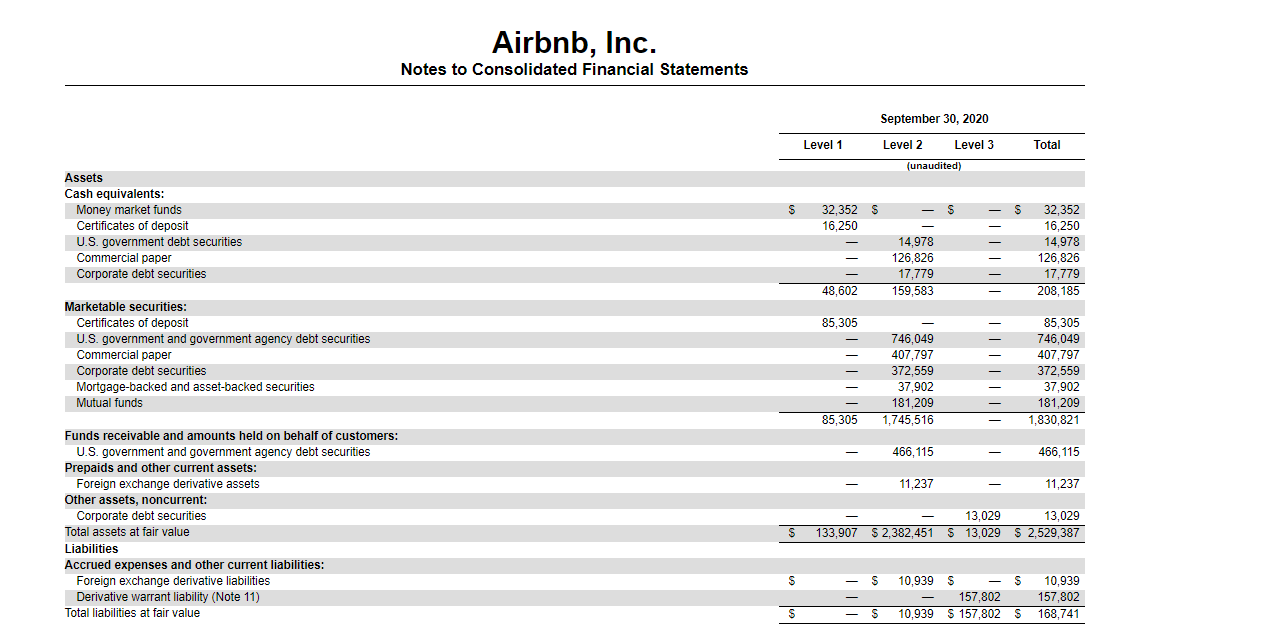The height and width of the screenshot is (630, 1282).
Task: Click Total value 10,939 for derivative liabilities row
Action: (x=1061, y=581)
